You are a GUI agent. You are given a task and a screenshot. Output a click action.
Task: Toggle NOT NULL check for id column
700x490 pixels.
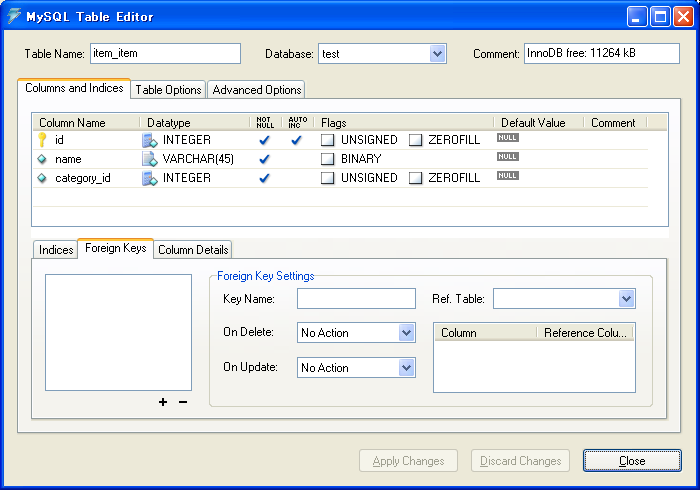point(264,140)
